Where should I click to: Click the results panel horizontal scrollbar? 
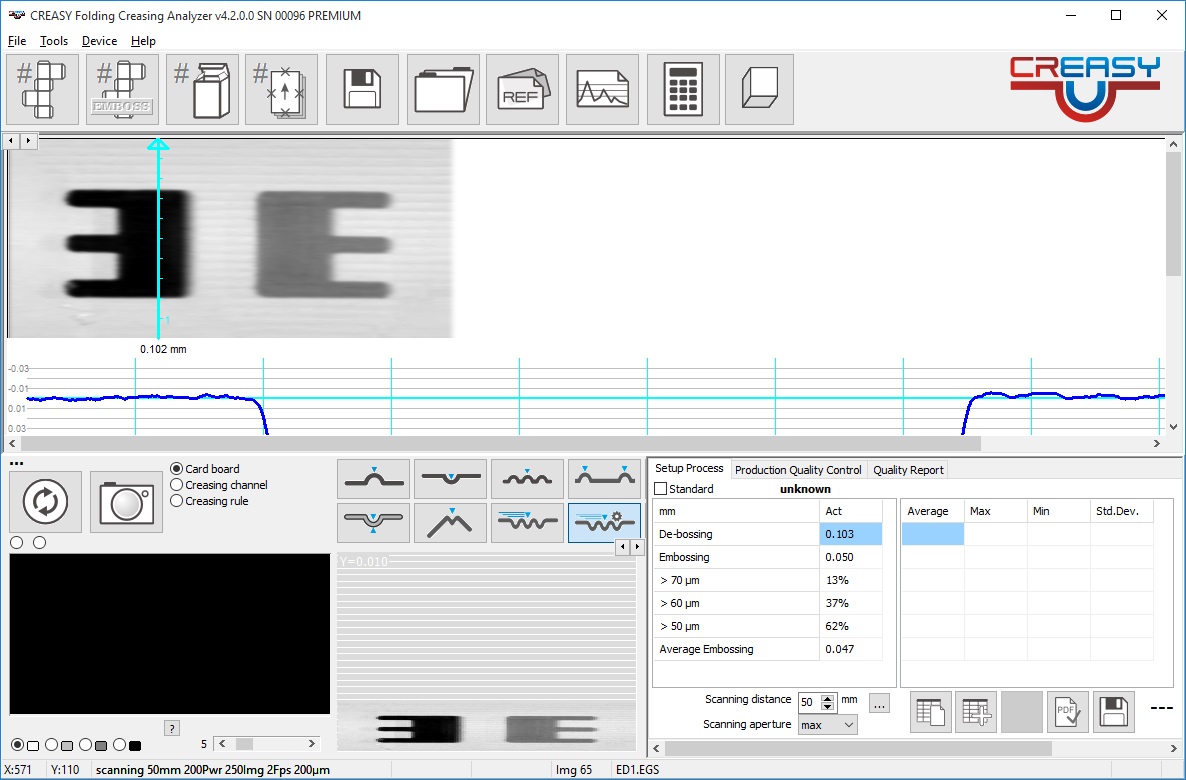[x=858, y=748]
